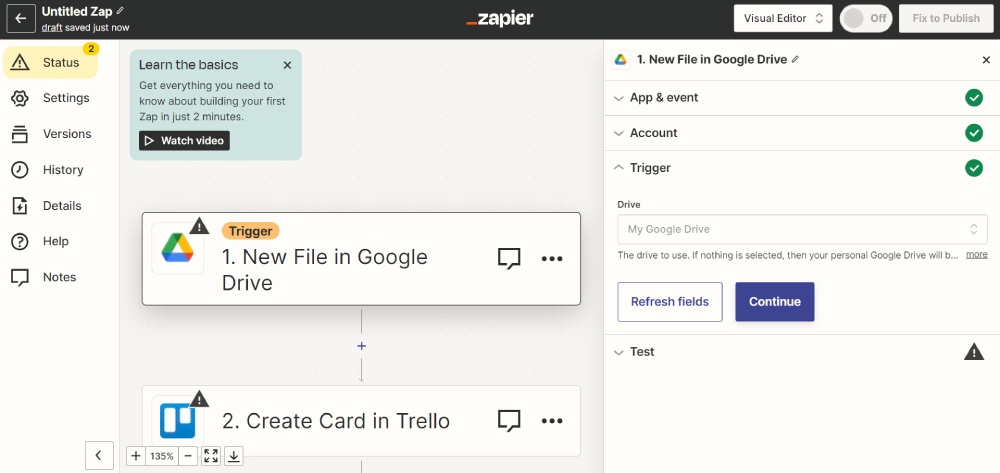This screenshot has height=473, width=1000.
Task: Click the warning icon on Google Drive step
Action: click(200, 226)
